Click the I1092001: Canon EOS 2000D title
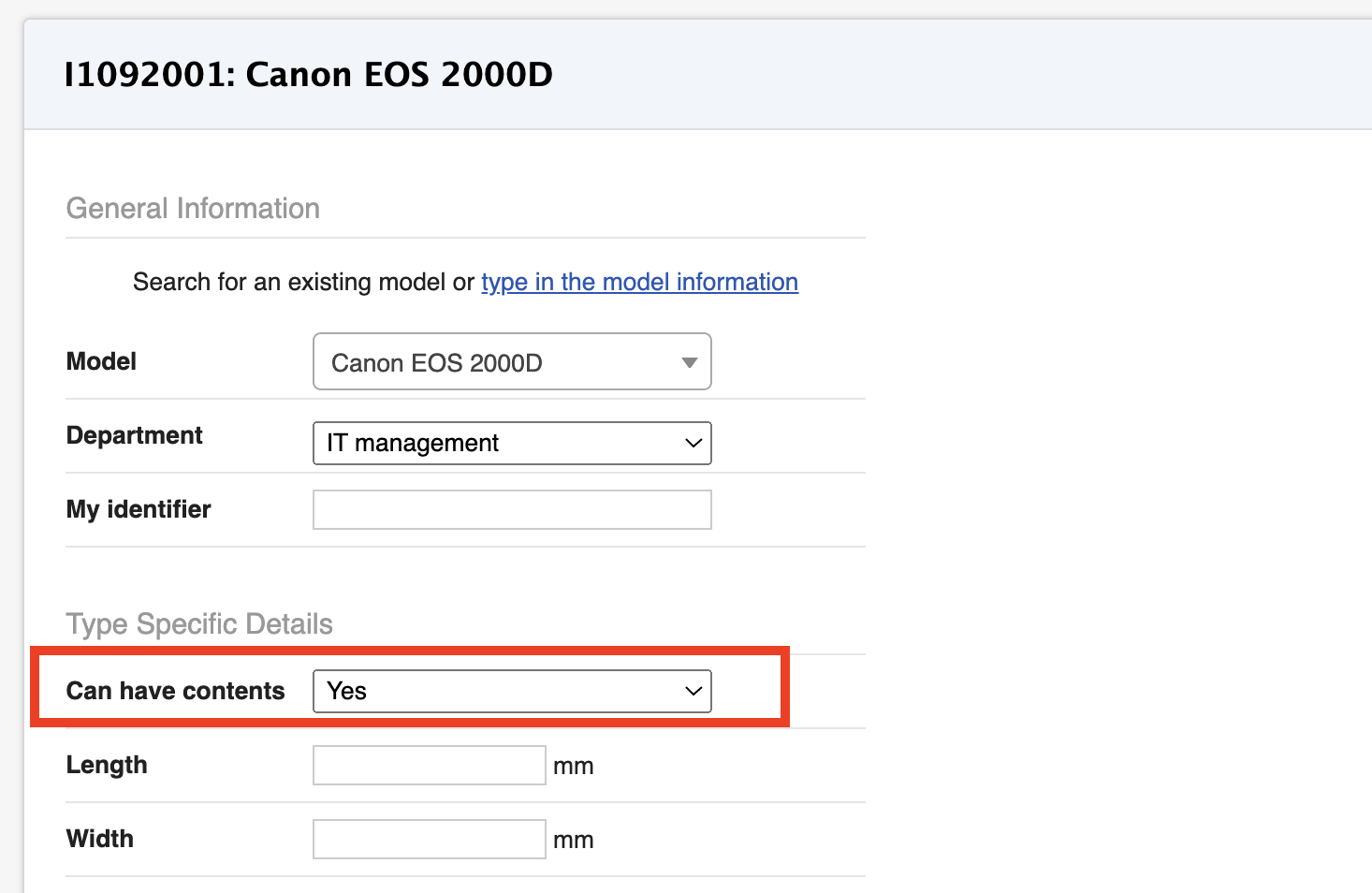Image resolution: width=1372 pixels, height=893 pixels. (x=308, y=74)
